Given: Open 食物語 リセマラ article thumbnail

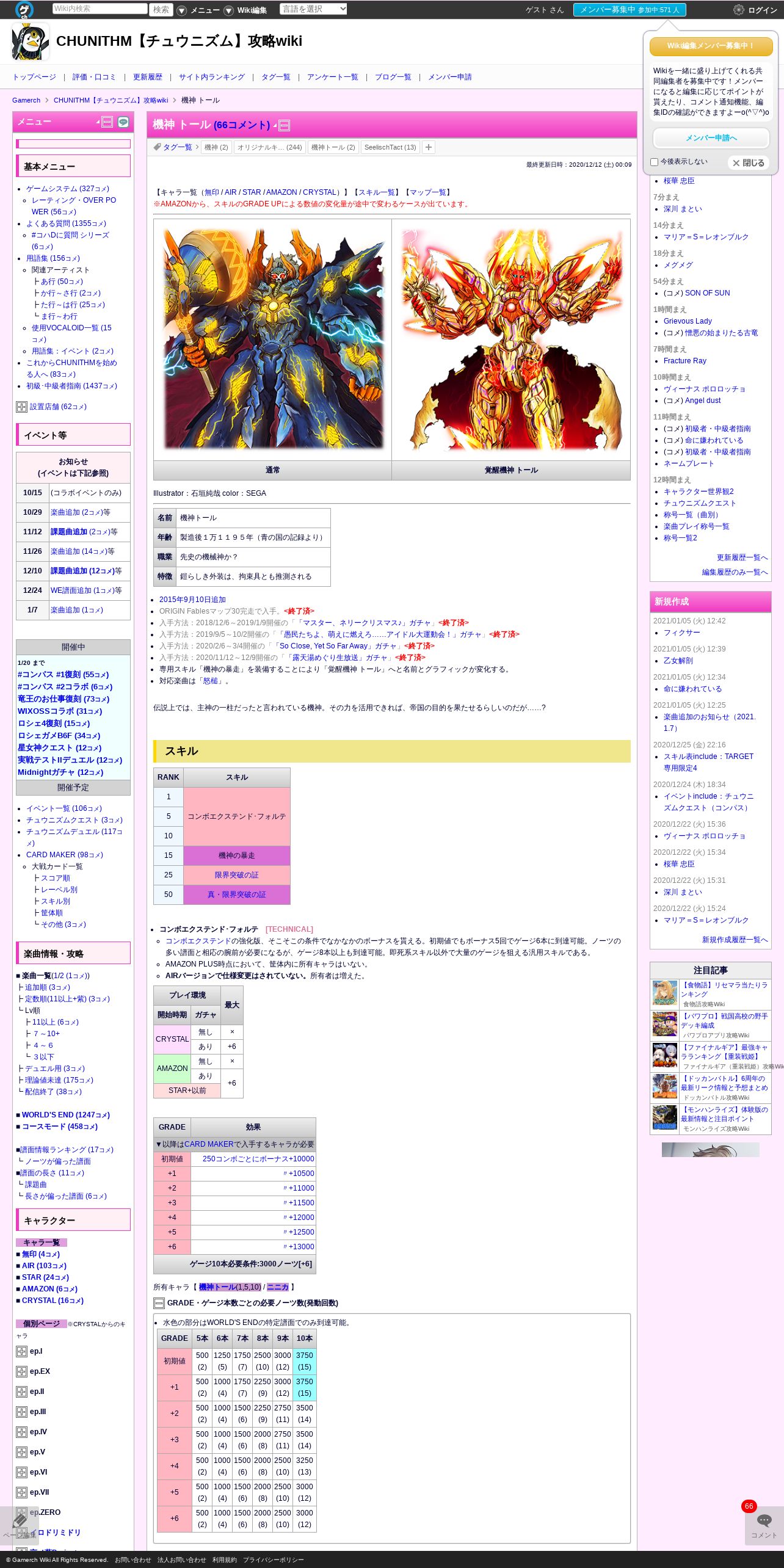Looking at the screenshot, I should pos(664,993).
